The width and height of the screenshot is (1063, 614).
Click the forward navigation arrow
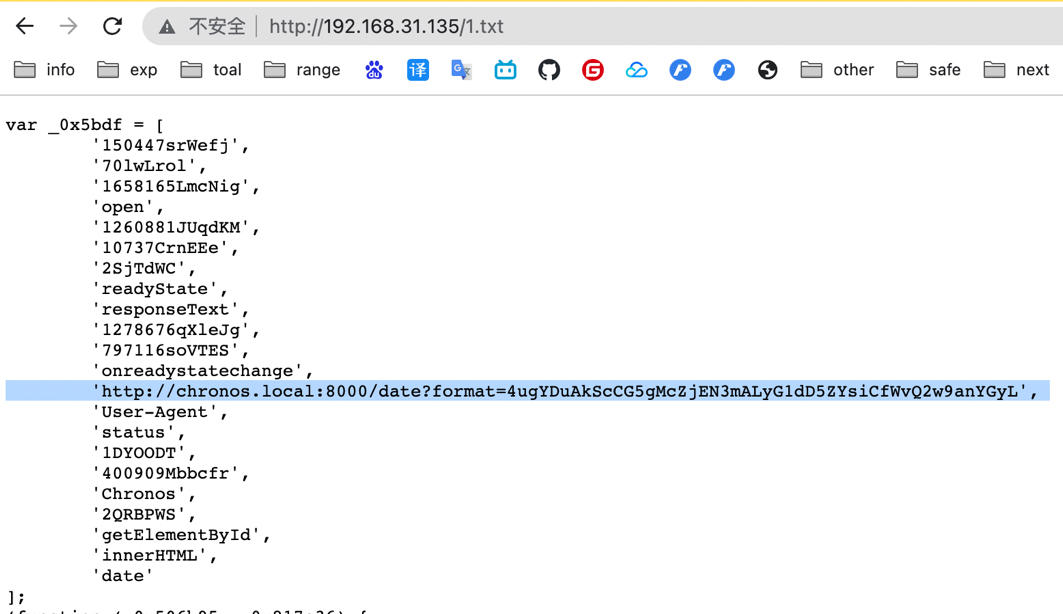coord(68,26)
